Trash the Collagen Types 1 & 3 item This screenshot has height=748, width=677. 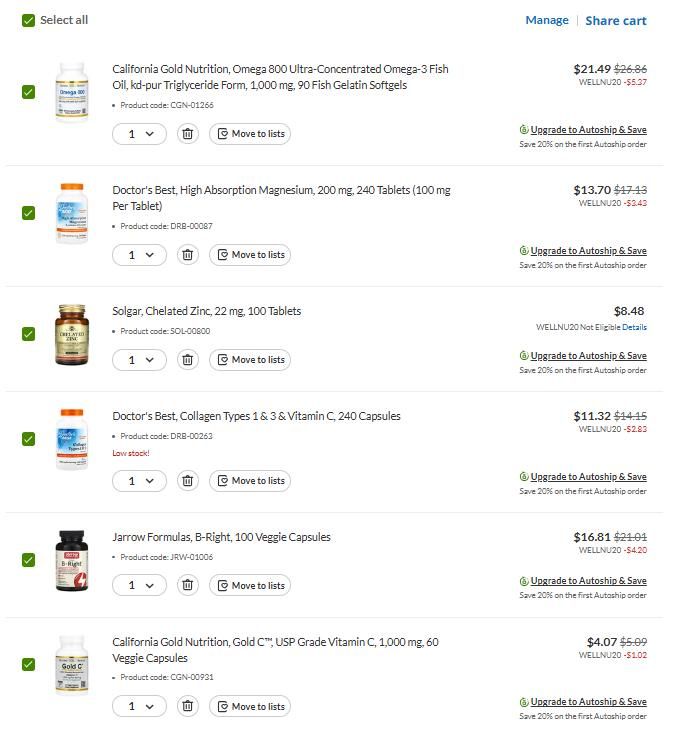(187, 481)
